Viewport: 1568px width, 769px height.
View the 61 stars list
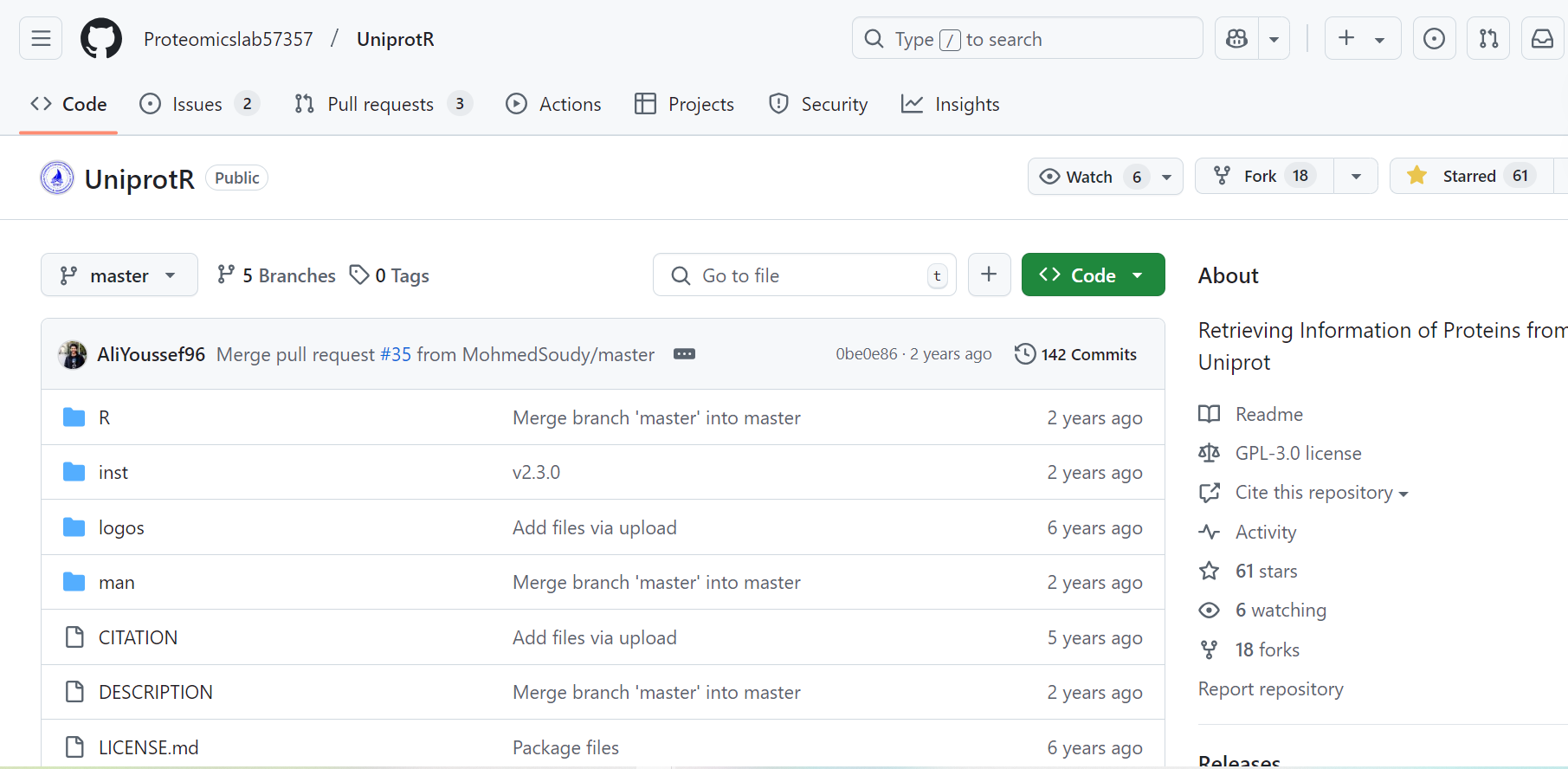pos(1266,571)
